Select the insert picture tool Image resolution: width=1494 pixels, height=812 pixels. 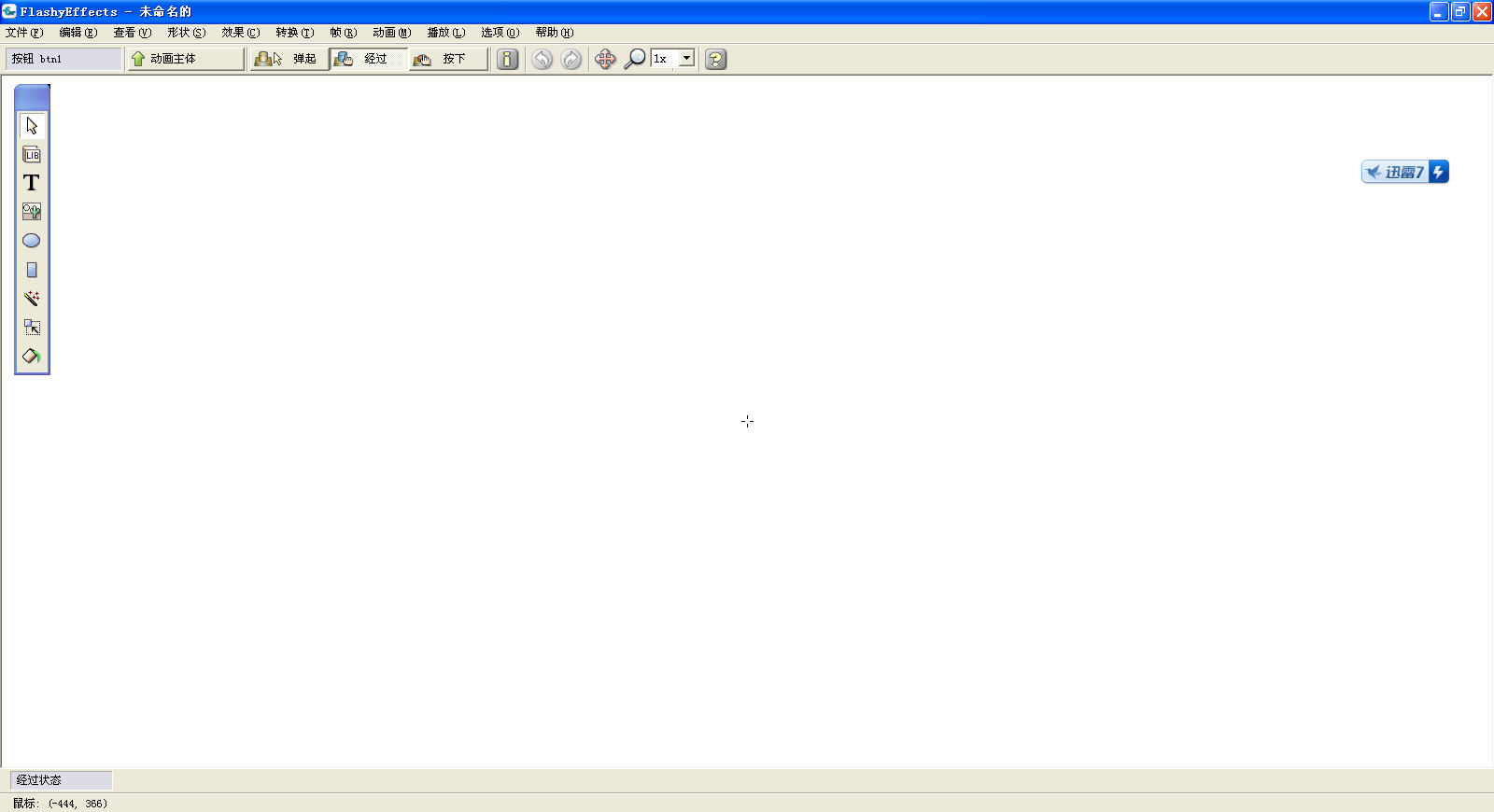[x=32, y=212]
